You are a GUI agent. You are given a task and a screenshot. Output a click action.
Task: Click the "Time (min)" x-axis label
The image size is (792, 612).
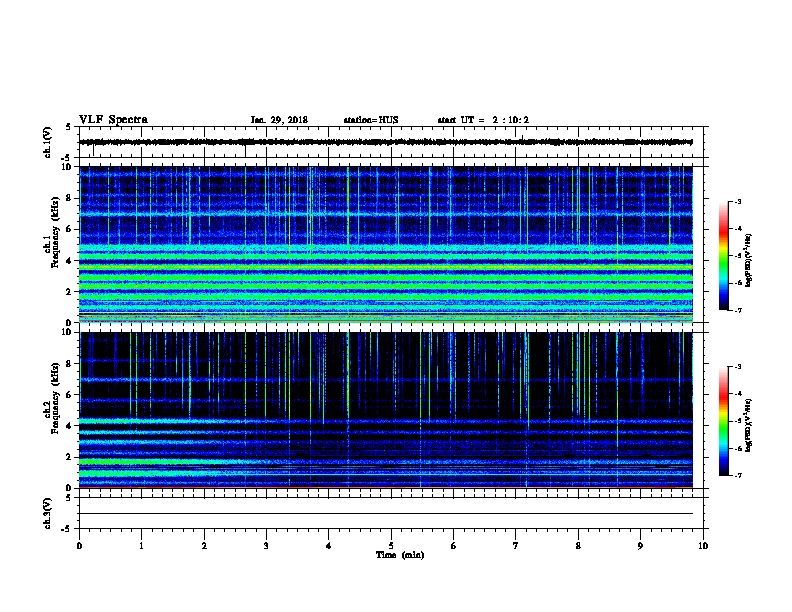[400, 555]
